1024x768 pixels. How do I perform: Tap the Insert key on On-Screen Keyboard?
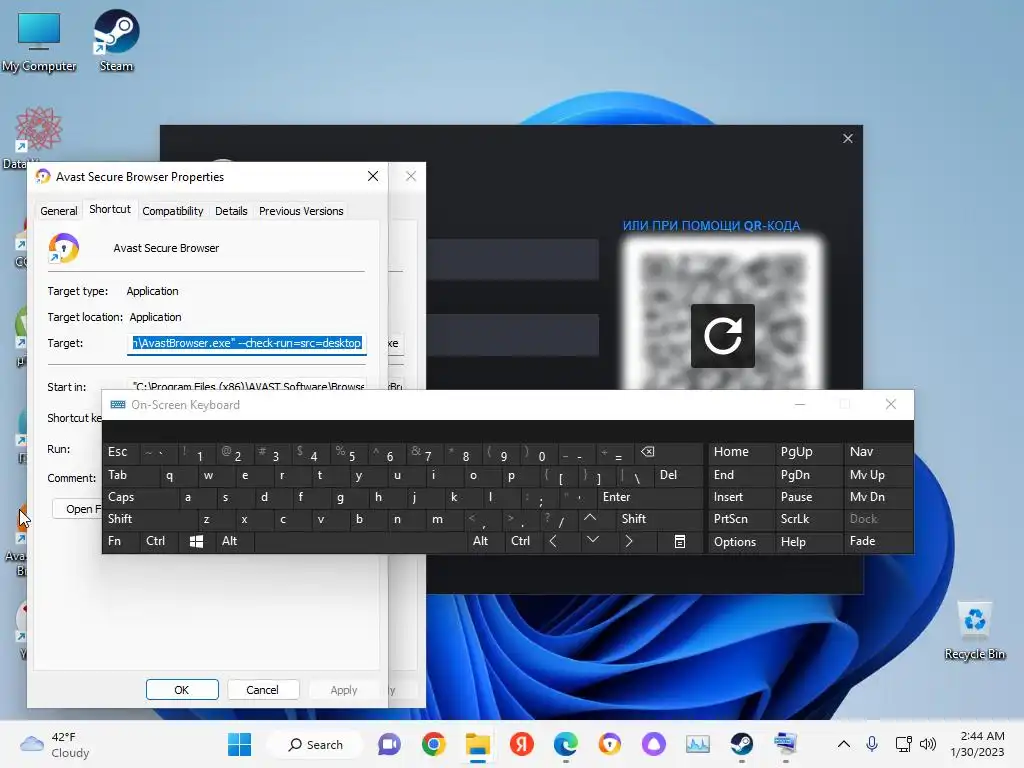[741, 498]
